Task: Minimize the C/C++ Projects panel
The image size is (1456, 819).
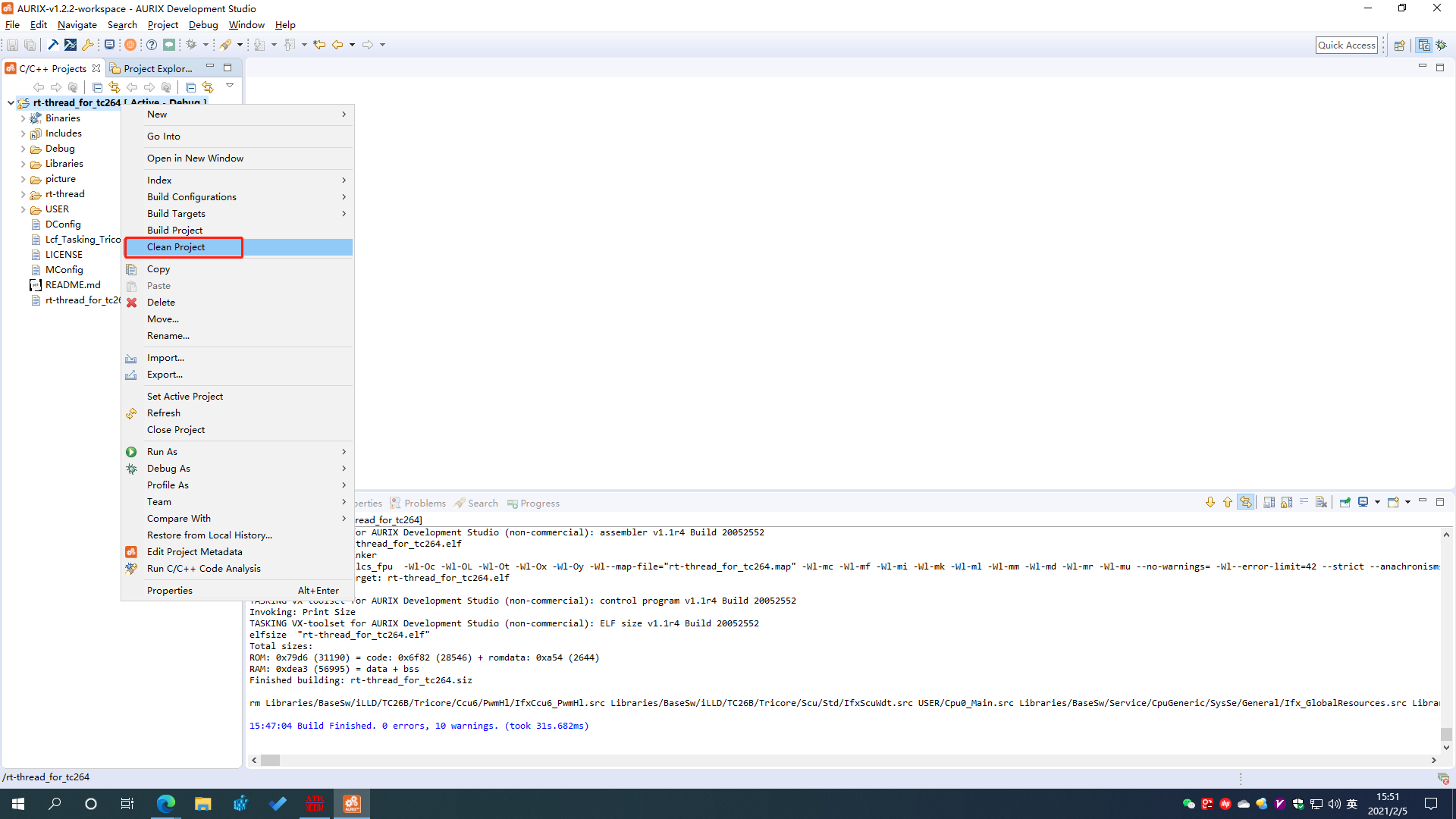Action: pos(210,67)
